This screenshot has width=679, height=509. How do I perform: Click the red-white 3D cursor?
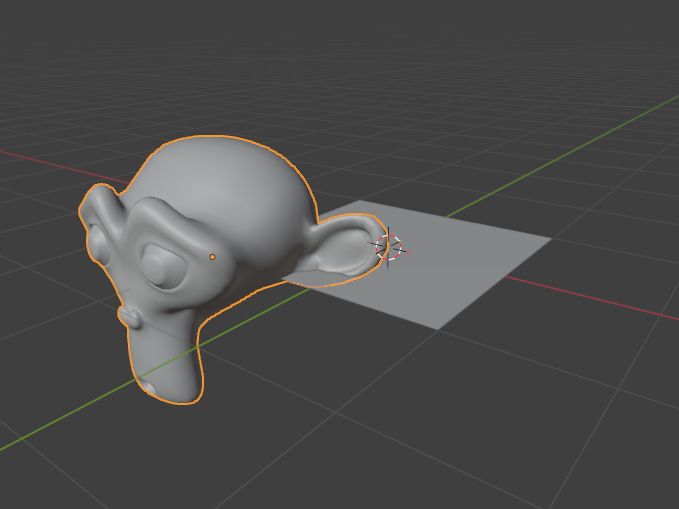[x=388, y=248]
